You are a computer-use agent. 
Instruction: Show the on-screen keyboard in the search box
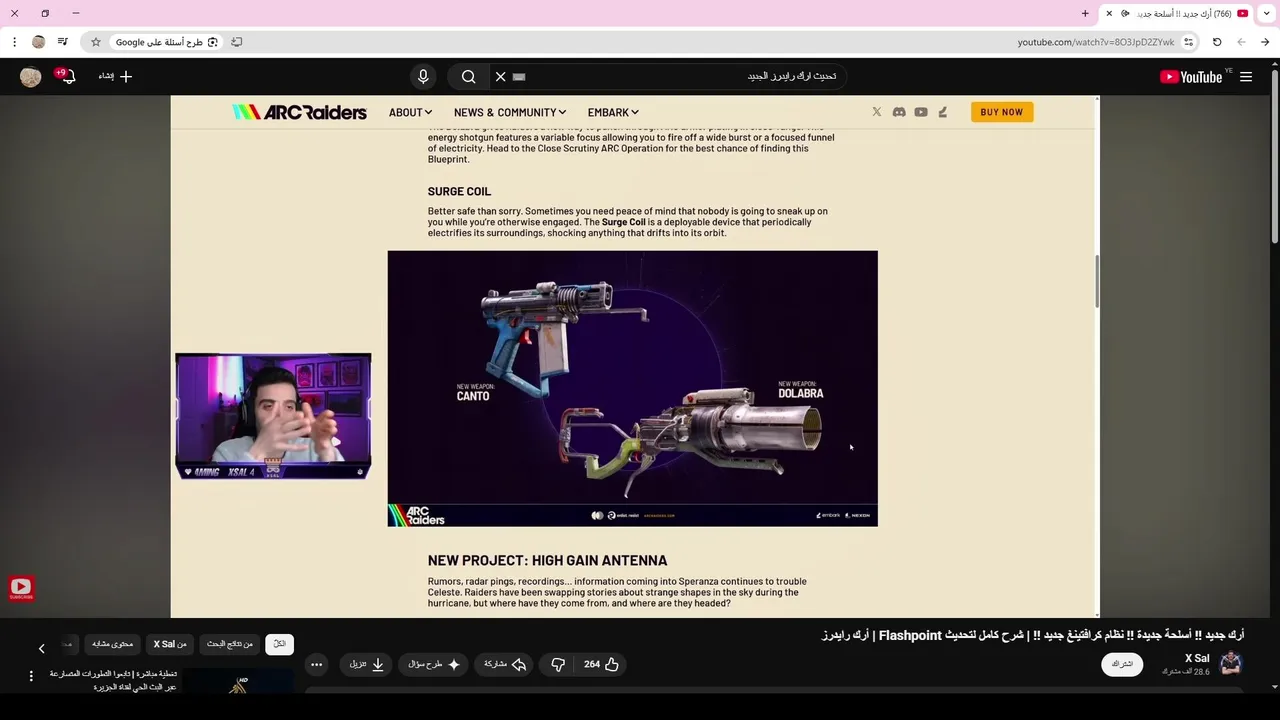point(519,77)
